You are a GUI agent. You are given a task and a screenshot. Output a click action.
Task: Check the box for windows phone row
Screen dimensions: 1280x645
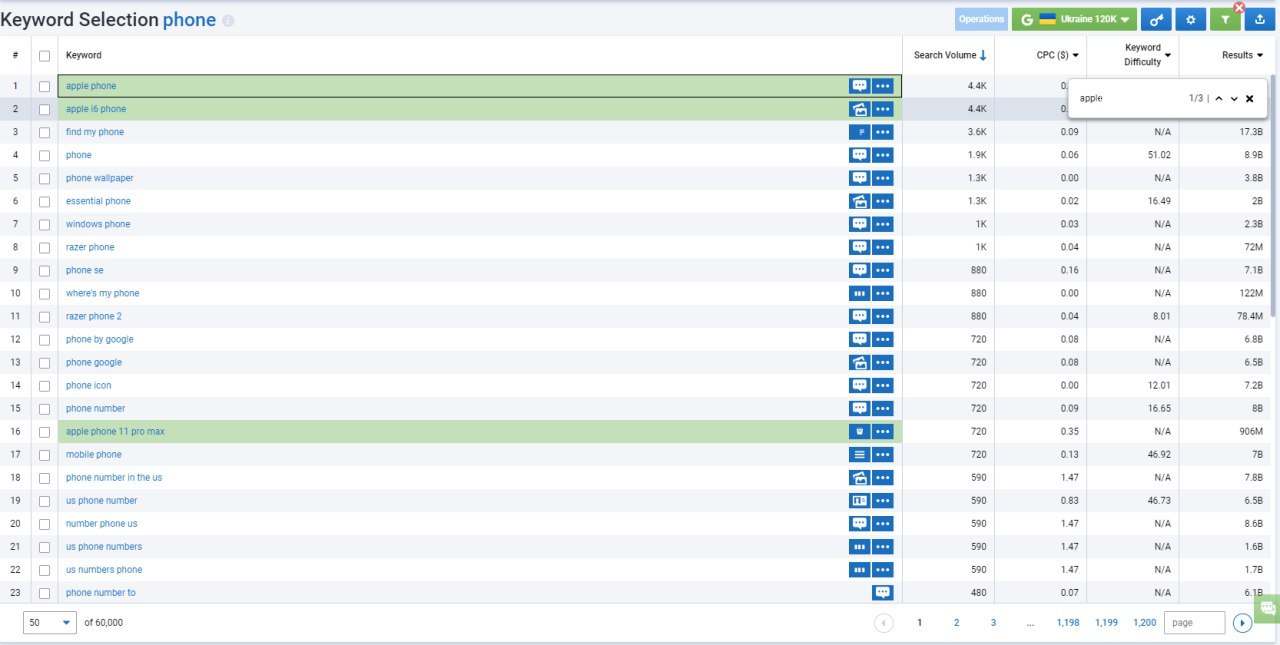tap(44, 225)
